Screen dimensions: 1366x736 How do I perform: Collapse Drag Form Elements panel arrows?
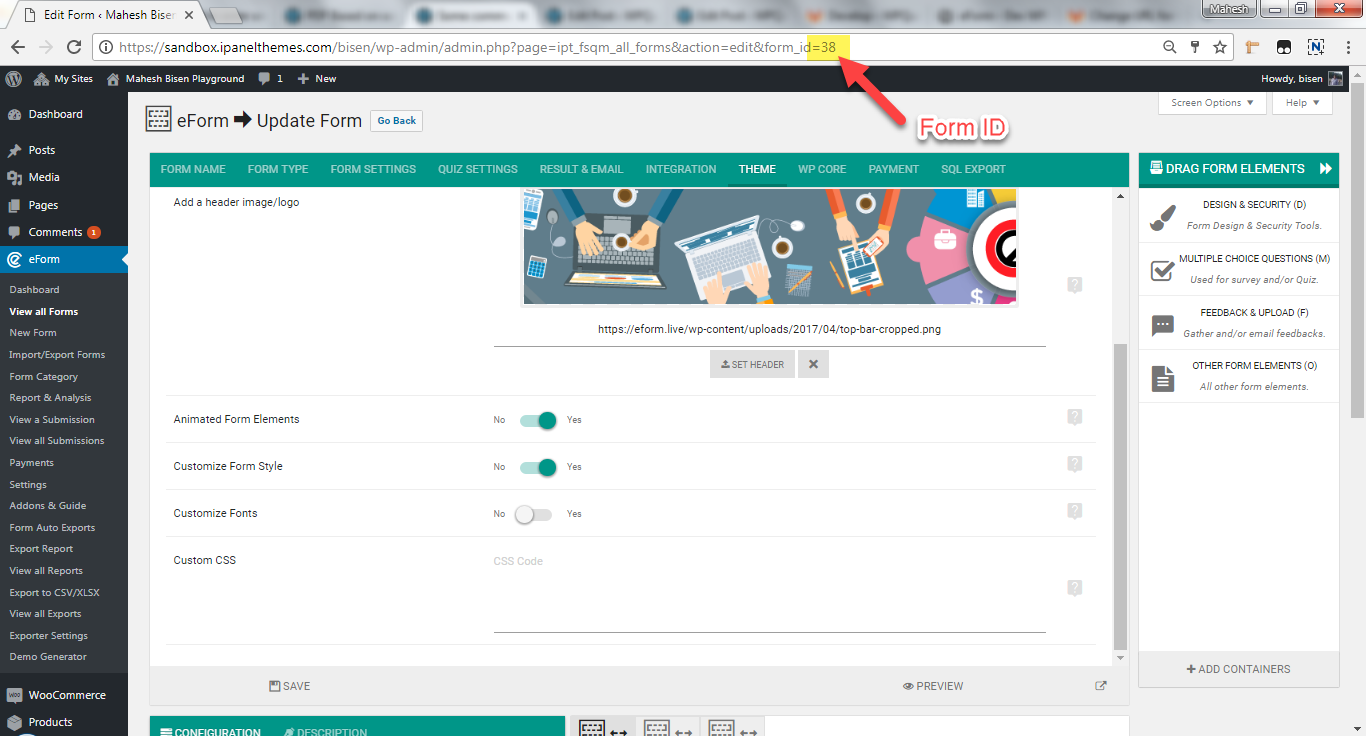1325,169
